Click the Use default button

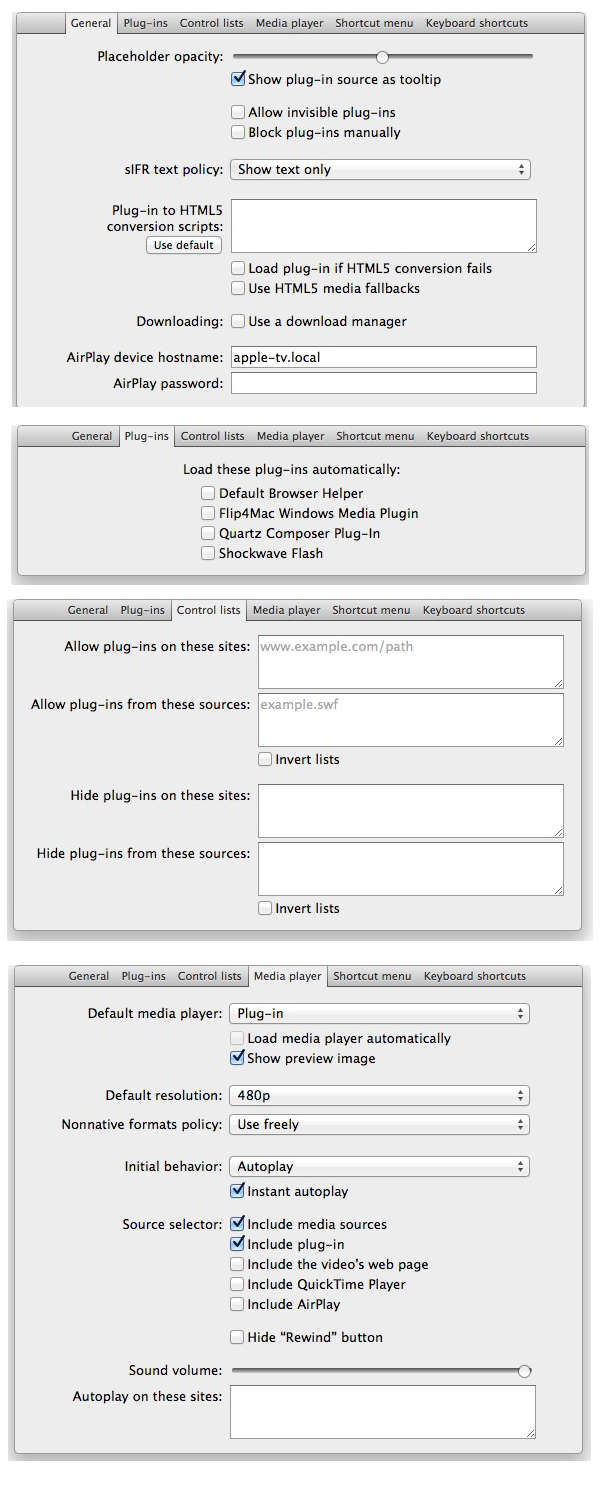click(184, 245)
